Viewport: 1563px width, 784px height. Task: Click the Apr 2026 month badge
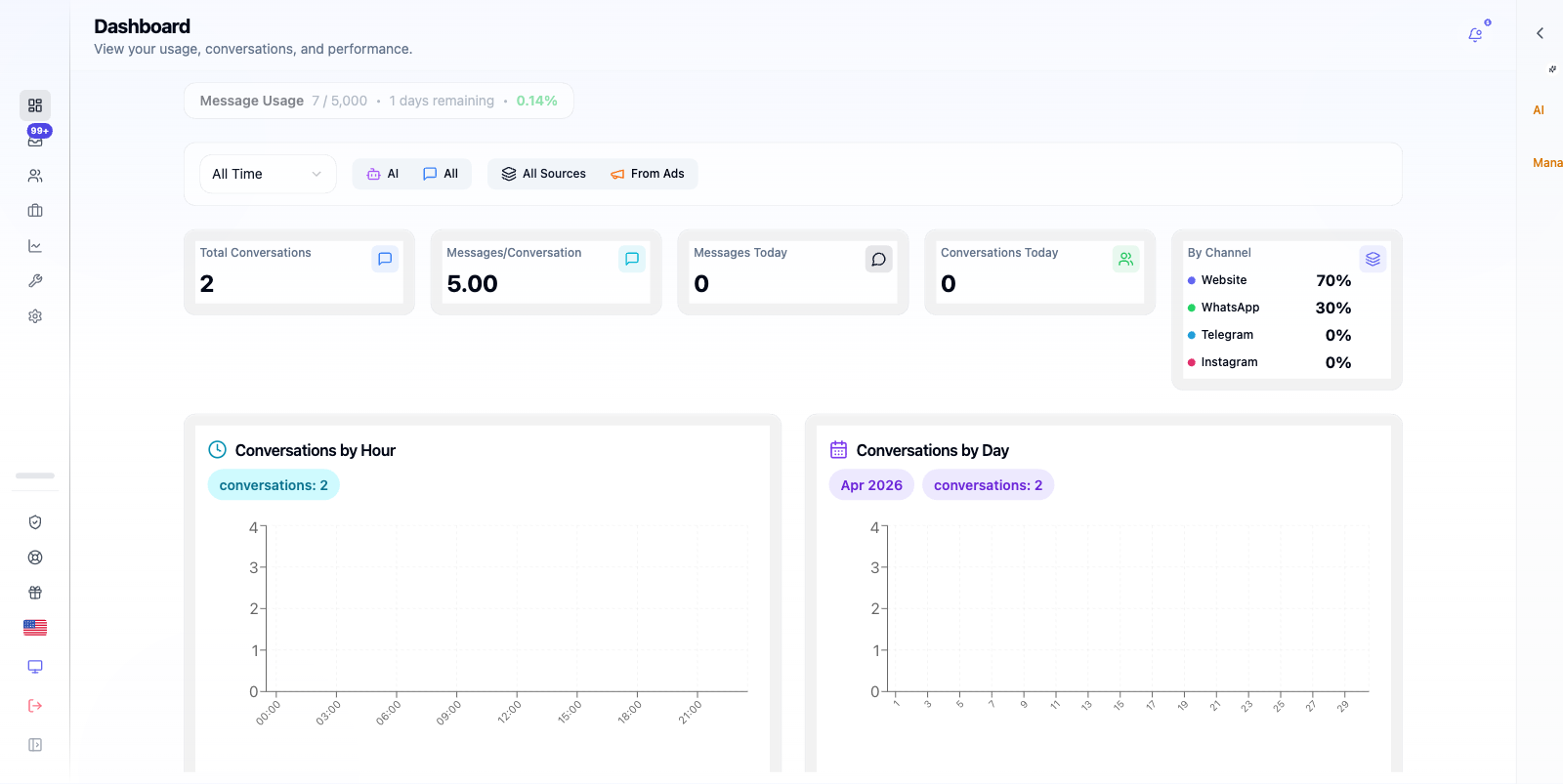click(871, 485)
